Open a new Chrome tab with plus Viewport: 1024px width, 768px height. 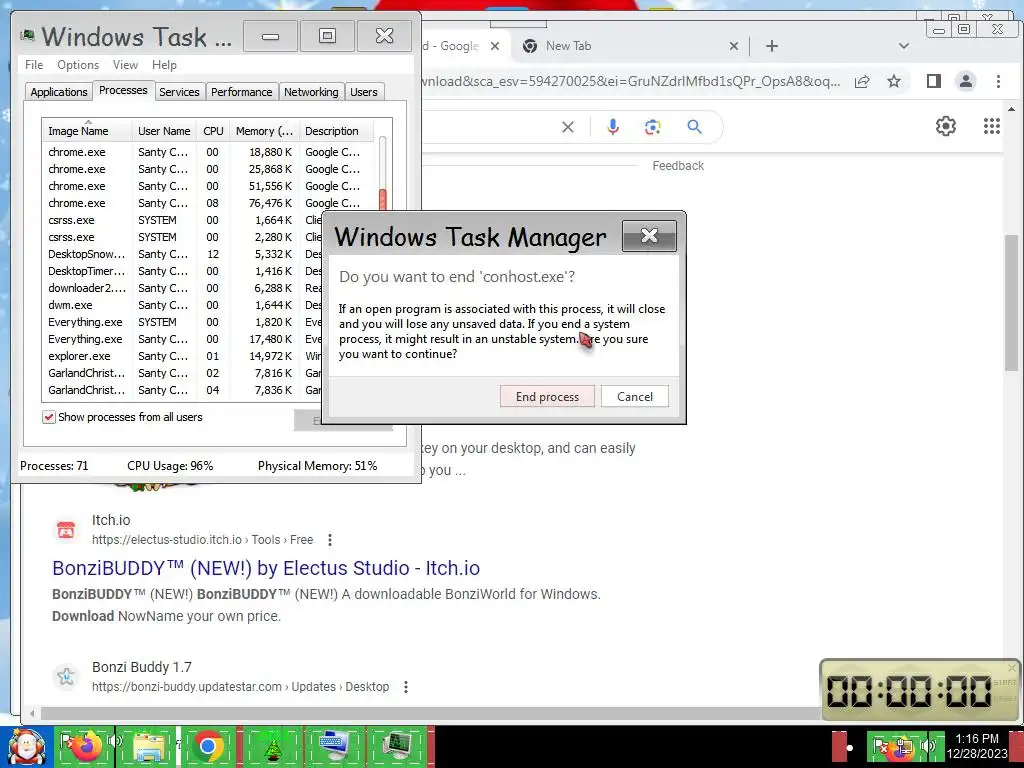[772, 46]
